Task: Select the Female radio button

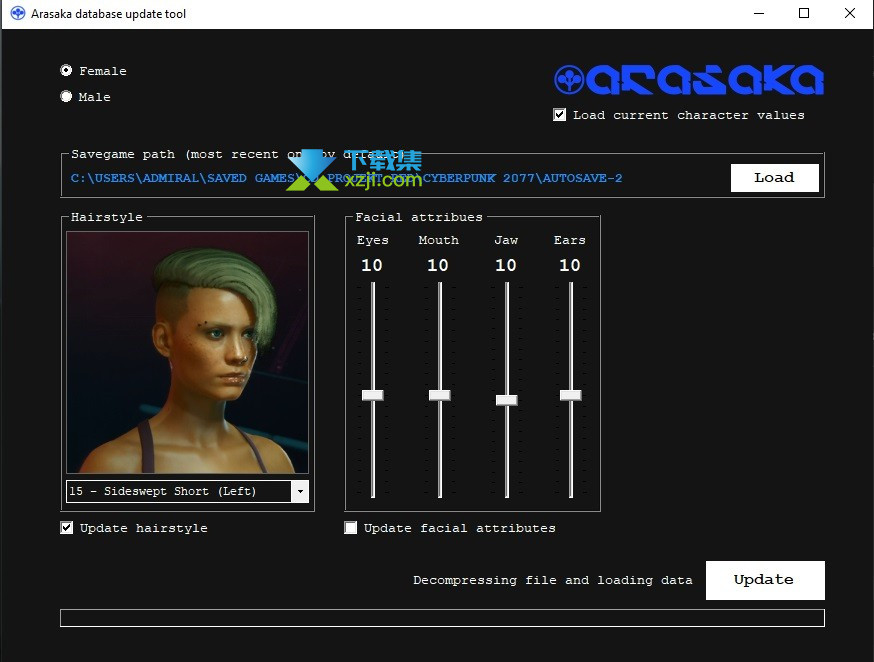Action: [x=66, y=70]
